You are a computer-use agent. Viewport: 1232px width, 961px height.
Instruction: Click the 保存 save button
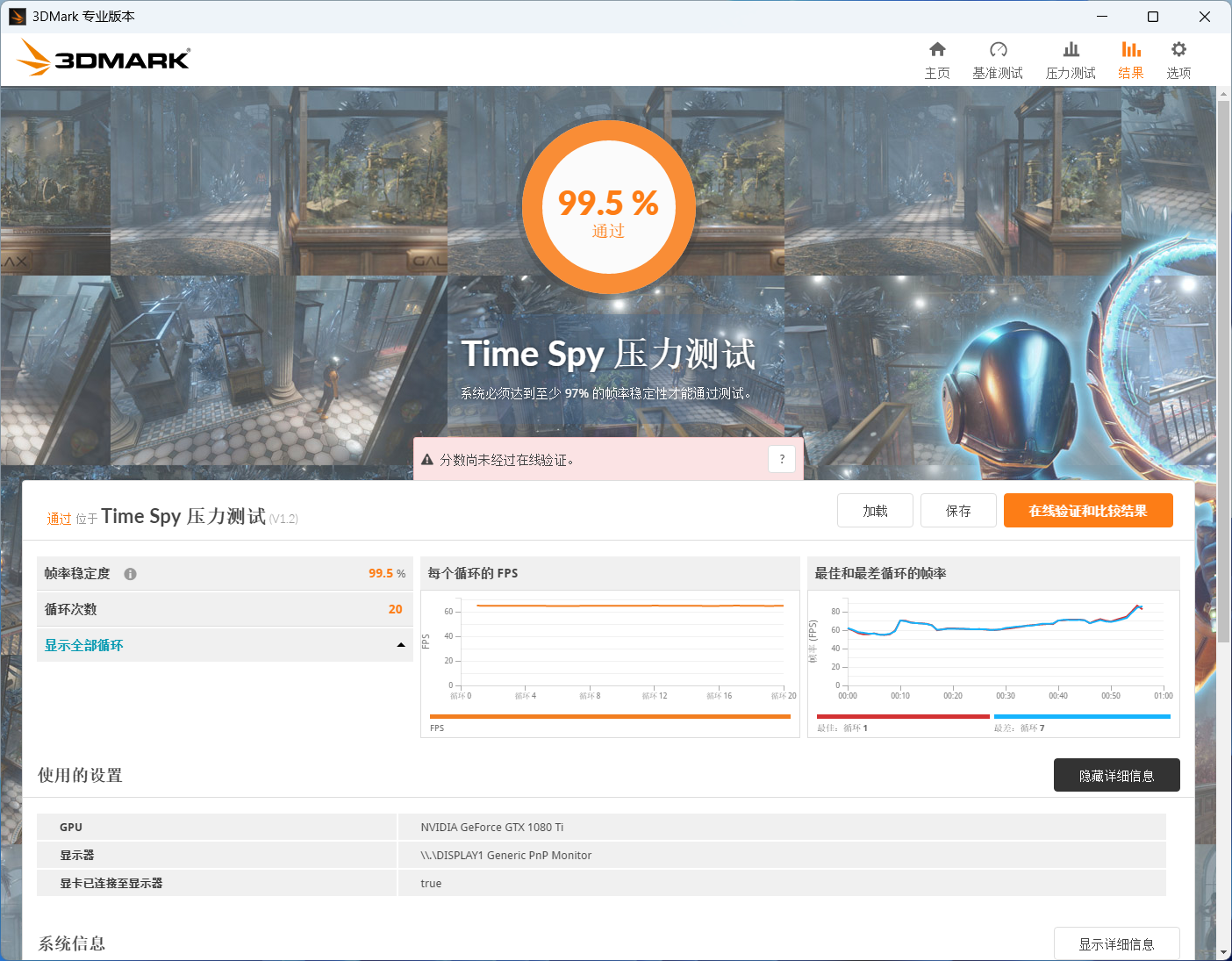click(x=958, y=511)
